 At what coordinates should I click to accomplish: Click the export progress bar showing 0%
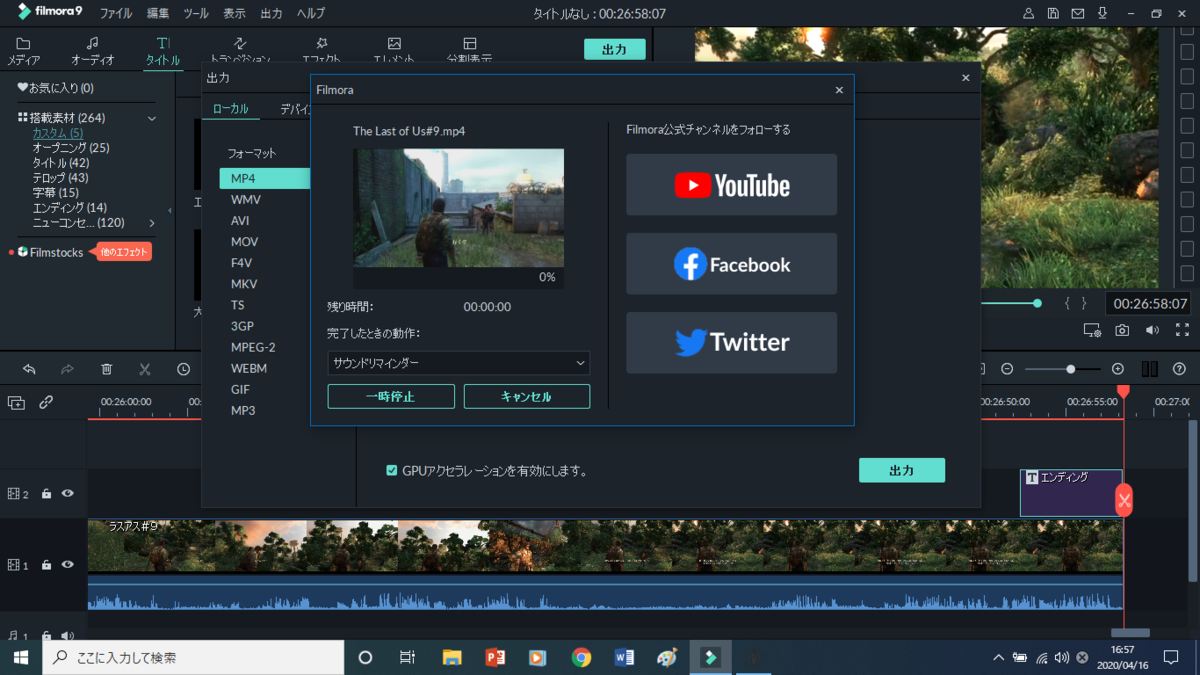[x=458, y=277]
